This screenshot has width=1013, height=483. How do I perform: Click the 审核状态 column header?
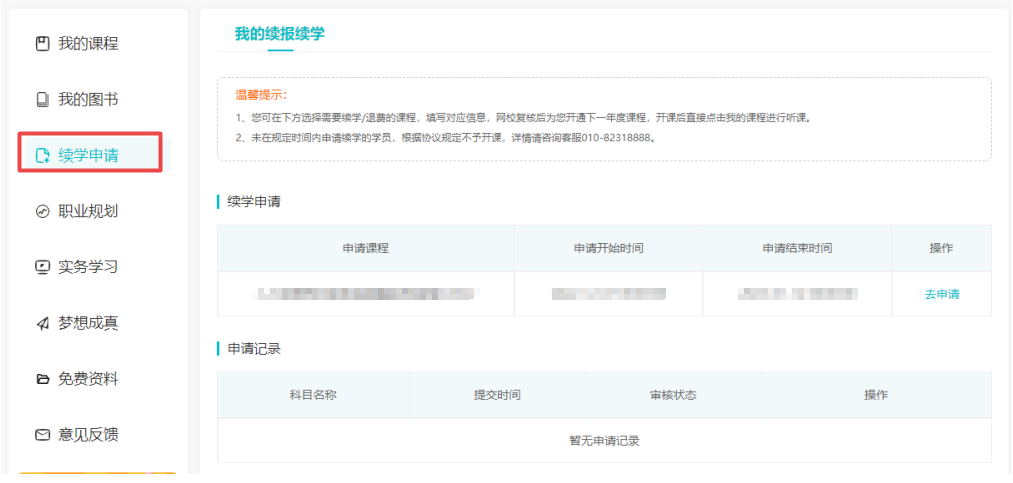click(x=673, y=395)
